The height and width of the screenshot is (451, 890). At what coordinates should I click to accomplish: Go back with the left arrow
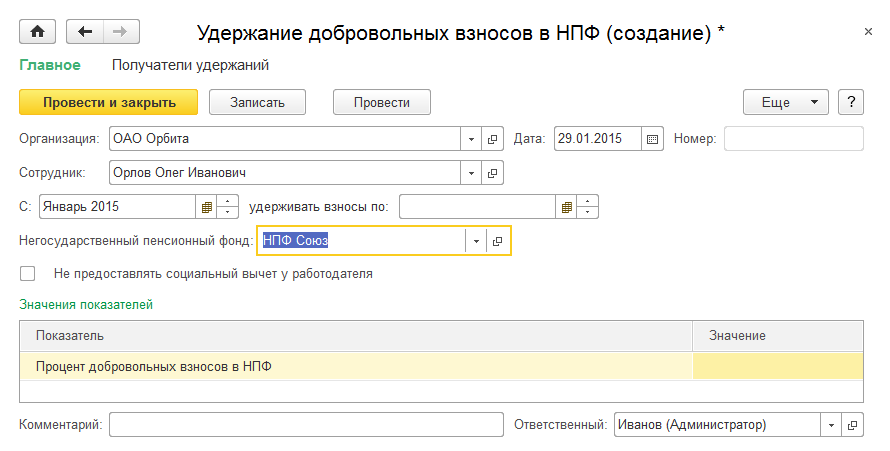click(84, 32)
